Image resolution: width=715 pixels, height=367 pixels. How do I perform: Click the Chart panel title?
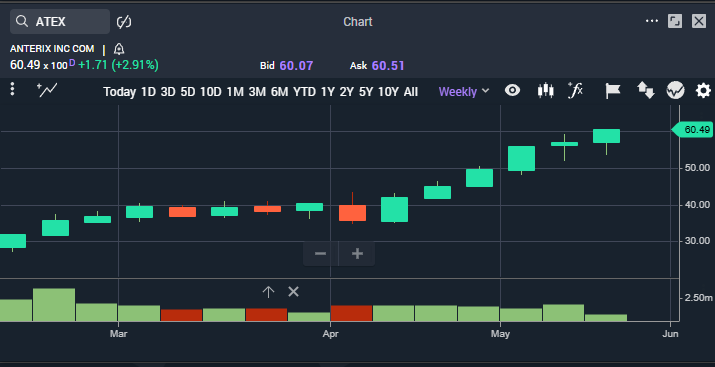(358, 21)
